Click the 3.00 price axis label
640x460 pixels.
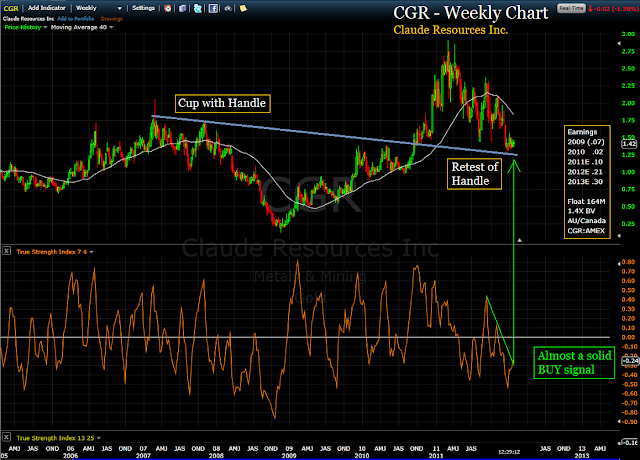628,34
